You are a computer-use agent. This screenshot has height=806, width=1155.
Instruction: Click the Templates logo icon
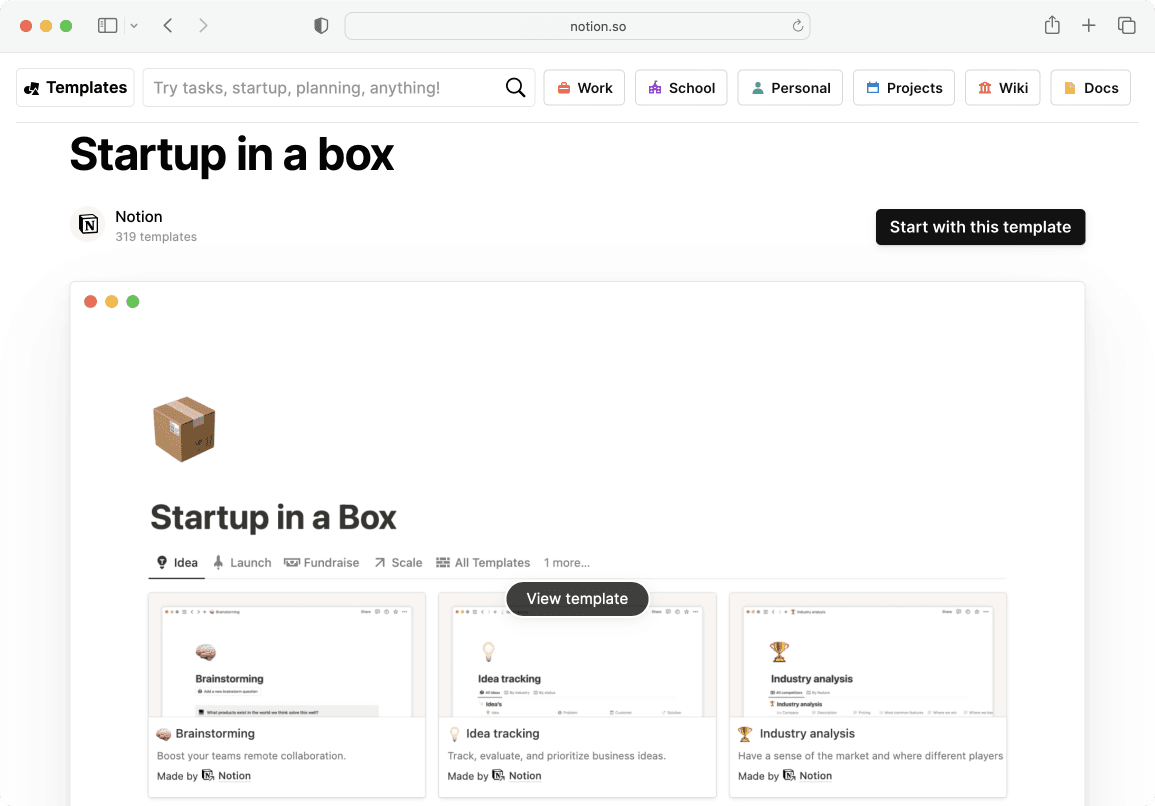coord(34,87)
